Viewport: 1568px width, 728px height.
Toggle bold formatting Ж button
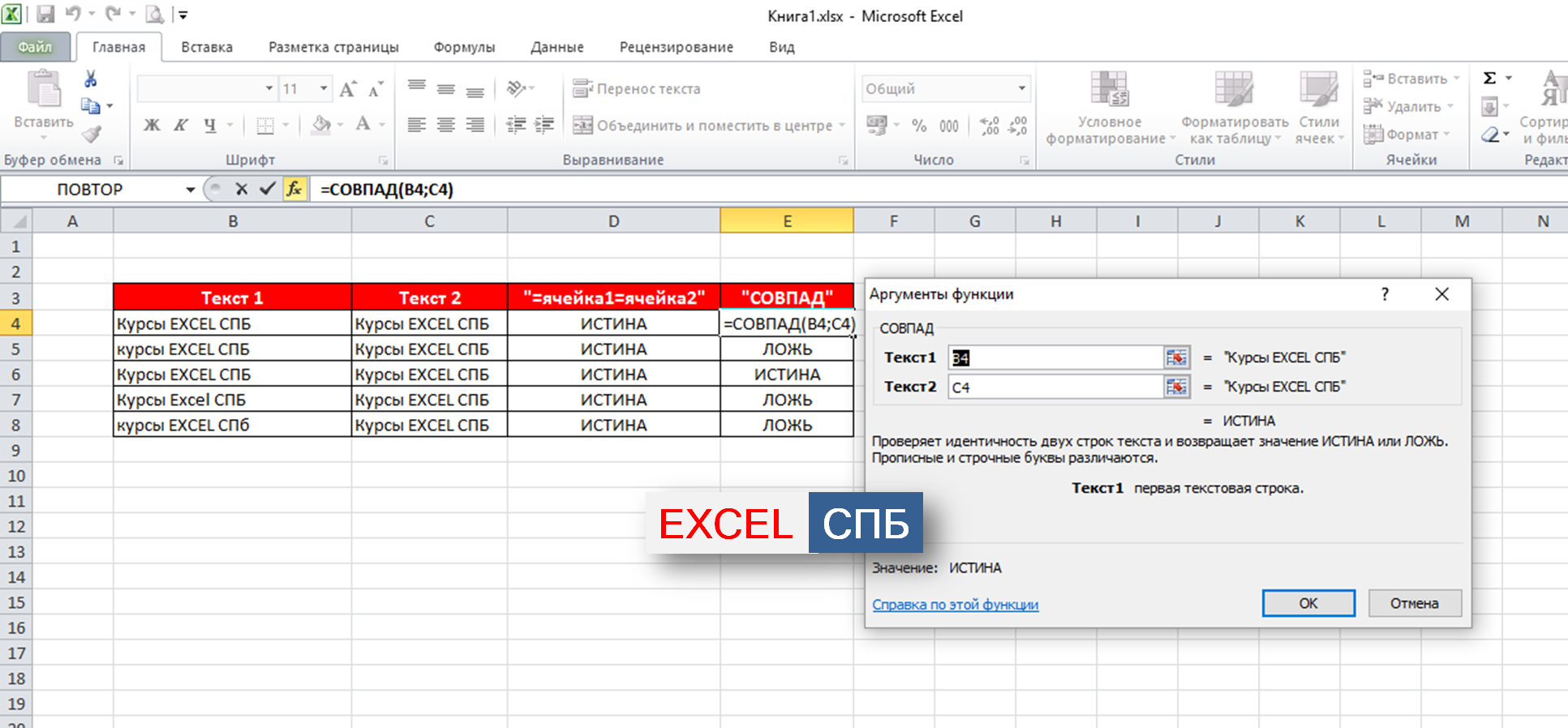coord(152,125)
